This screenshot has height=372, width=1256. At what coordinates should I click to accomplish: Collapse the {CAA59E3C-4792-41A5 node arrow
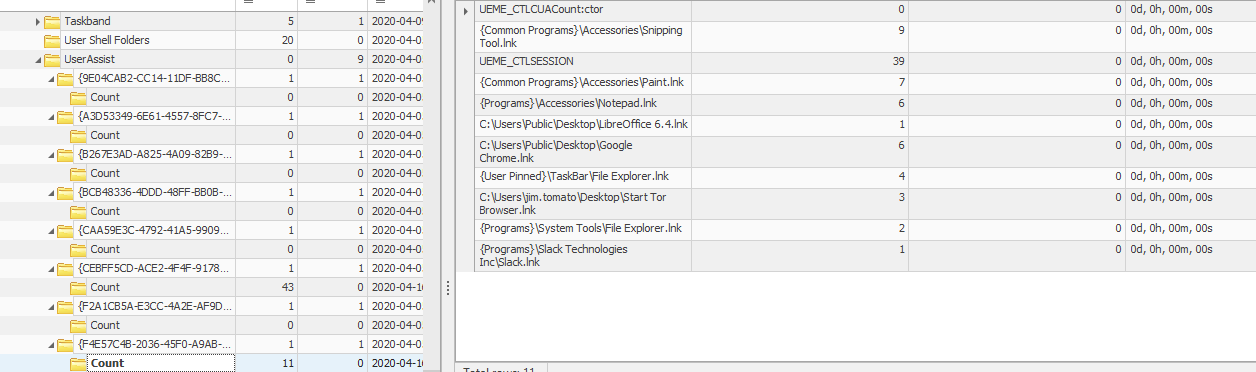[x=52, y=230]
